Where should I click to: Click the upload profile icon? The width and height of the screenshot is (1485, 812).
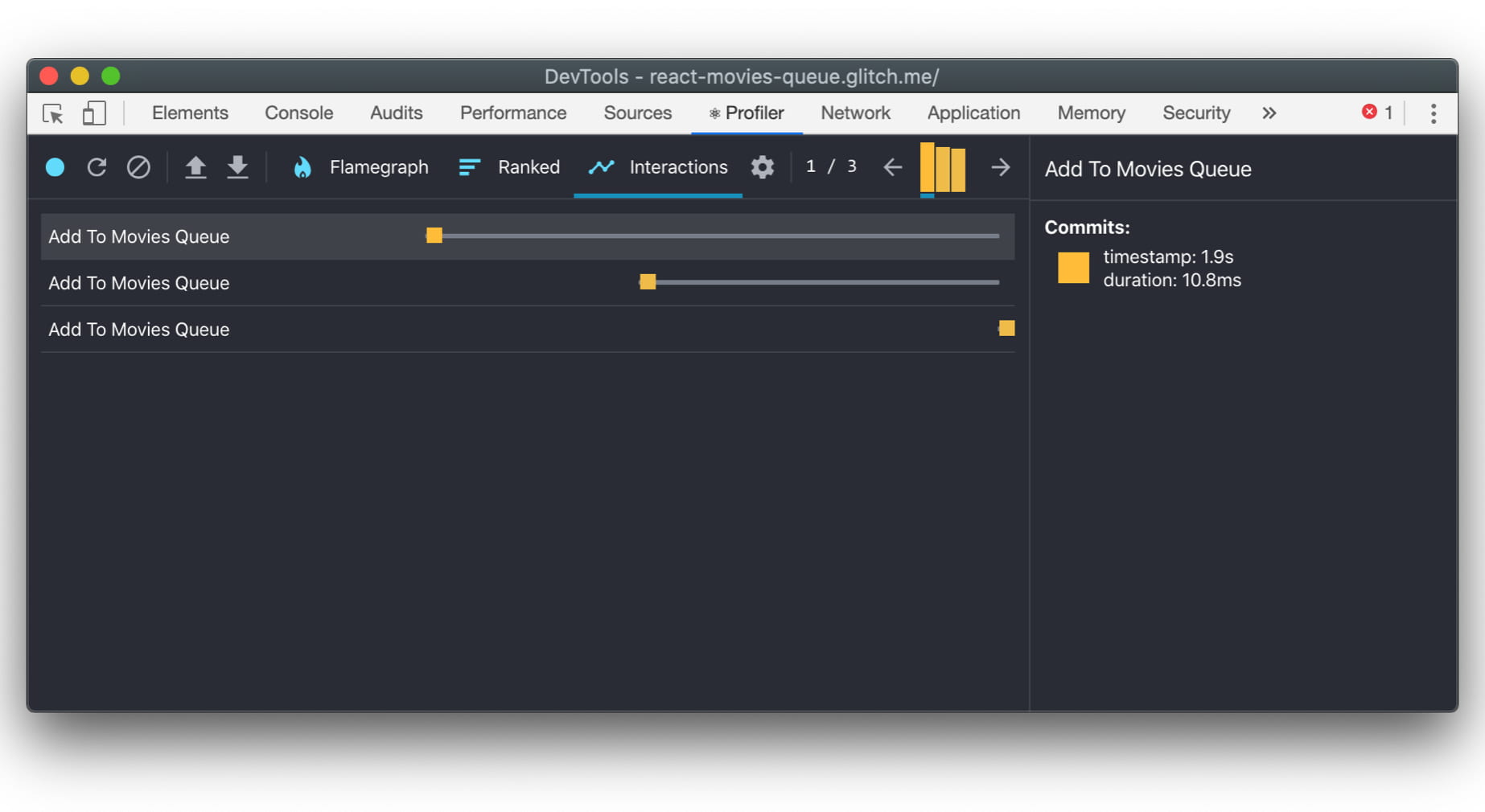195,167
